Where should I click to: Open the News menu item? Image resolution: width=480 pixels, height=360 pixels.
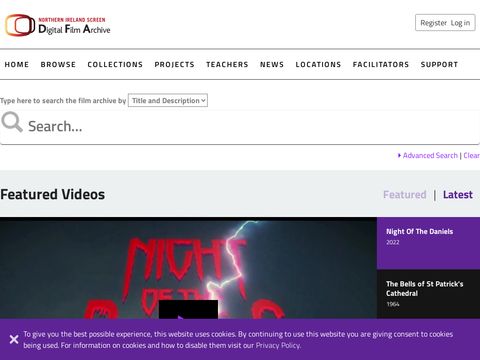click(x=272, y=64)
